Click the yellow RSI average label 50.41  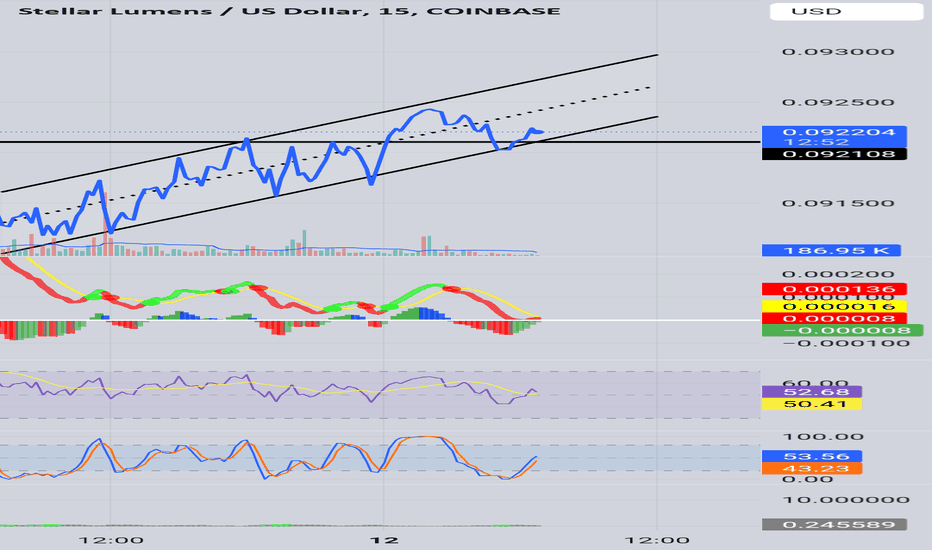click(x=811, y=404)
